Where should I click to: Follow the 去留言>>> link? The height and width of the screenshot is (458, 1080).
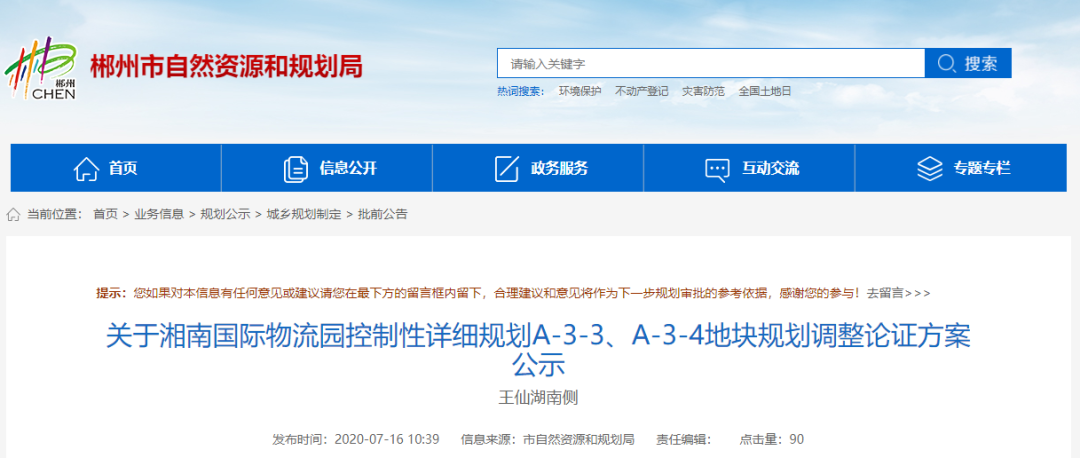[898, 293]
